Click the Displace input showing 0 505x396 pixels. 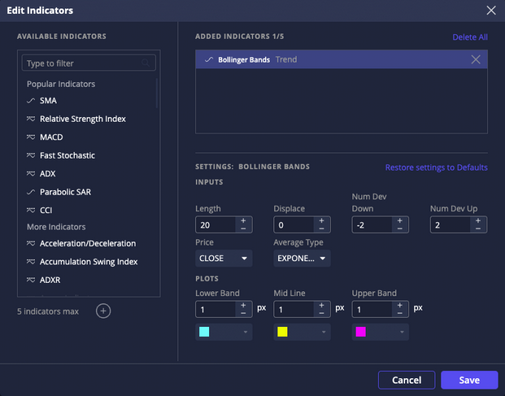tap(294, 225)
